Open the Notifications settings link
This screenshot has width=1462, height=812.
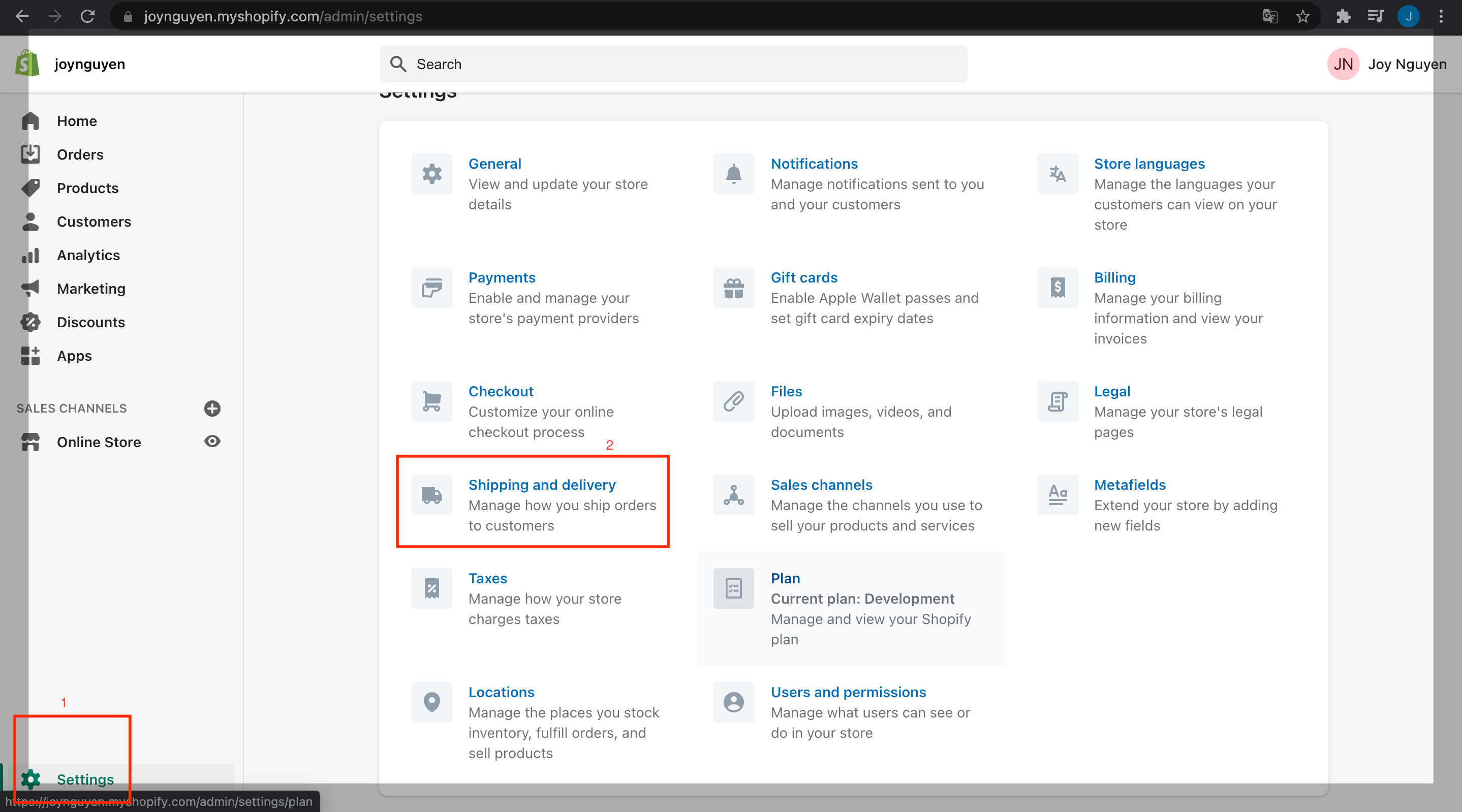click(814, 164)
